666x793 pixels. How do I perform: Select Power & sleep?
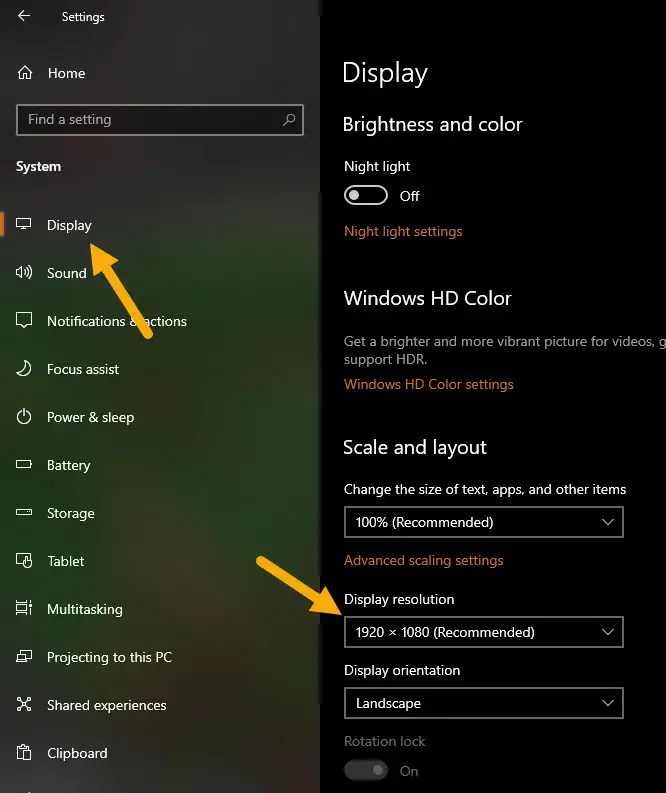tap(91, 417)
